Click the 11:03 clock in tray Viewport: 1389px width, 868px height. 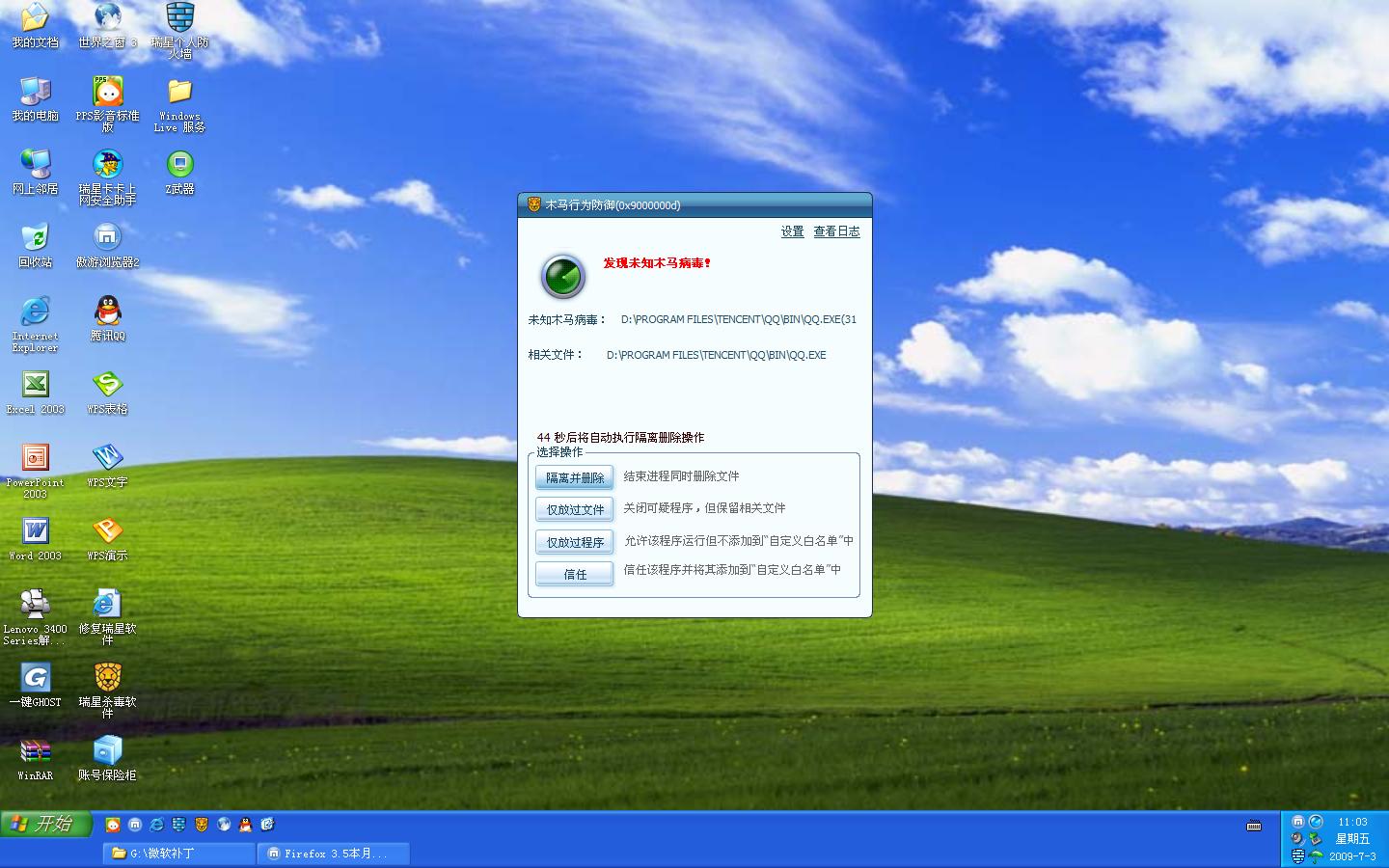coord(1352,822)
